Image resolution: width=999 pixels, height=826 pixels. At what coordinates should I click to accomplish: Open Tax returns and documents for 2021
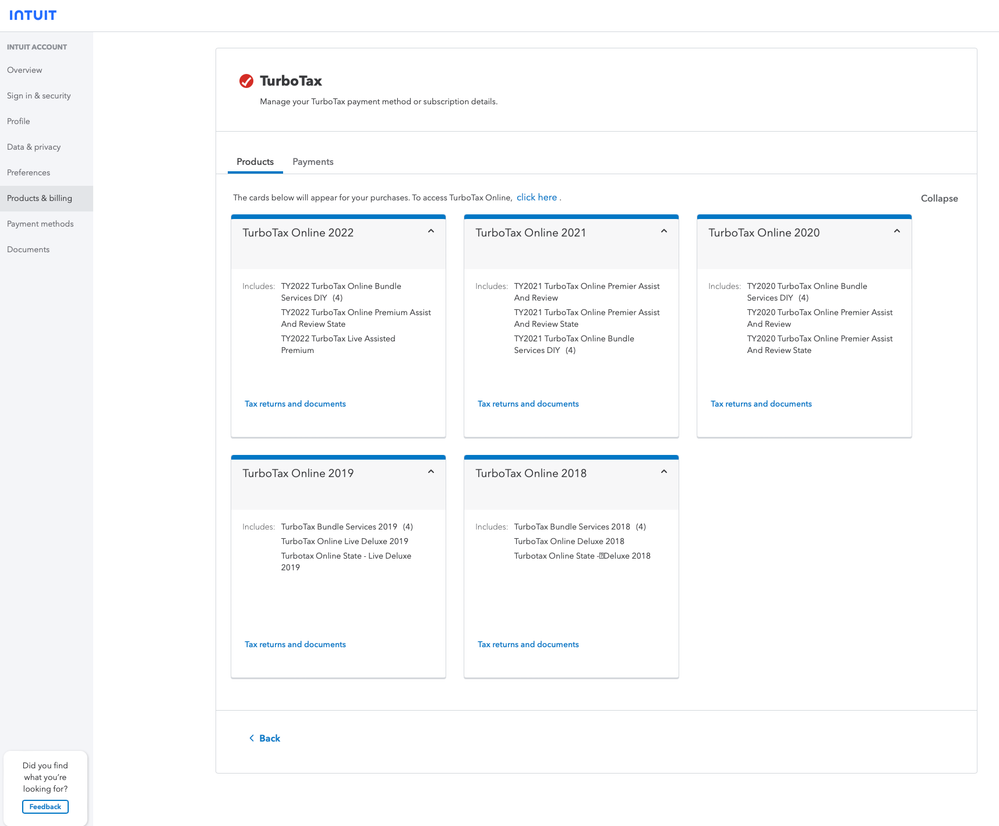tap(528, 404)
